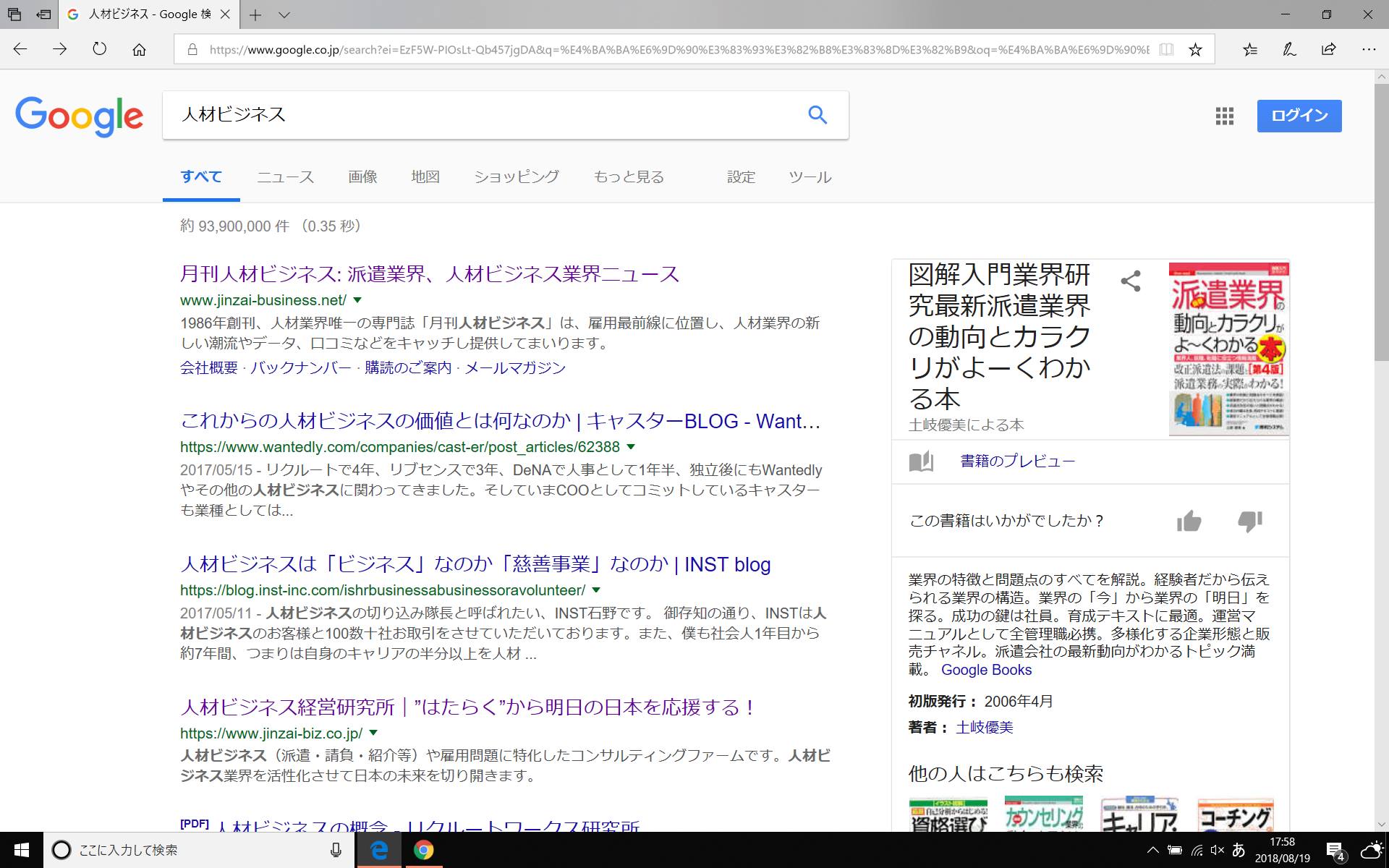This screenshot has width=1389, height=868.
Task: Open reading view book icon in address bar
Action: pyautogui.click(x=1166, y=49)
